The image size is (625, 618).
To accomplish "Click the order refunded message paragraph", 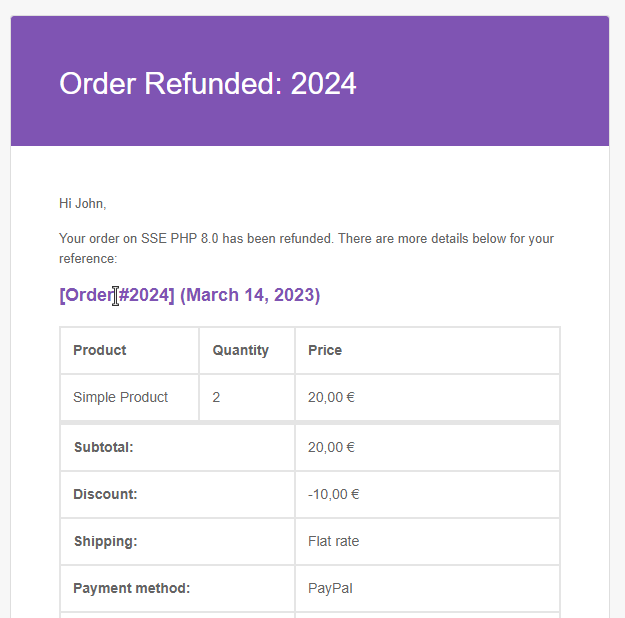I will click(x=306, y=248).
